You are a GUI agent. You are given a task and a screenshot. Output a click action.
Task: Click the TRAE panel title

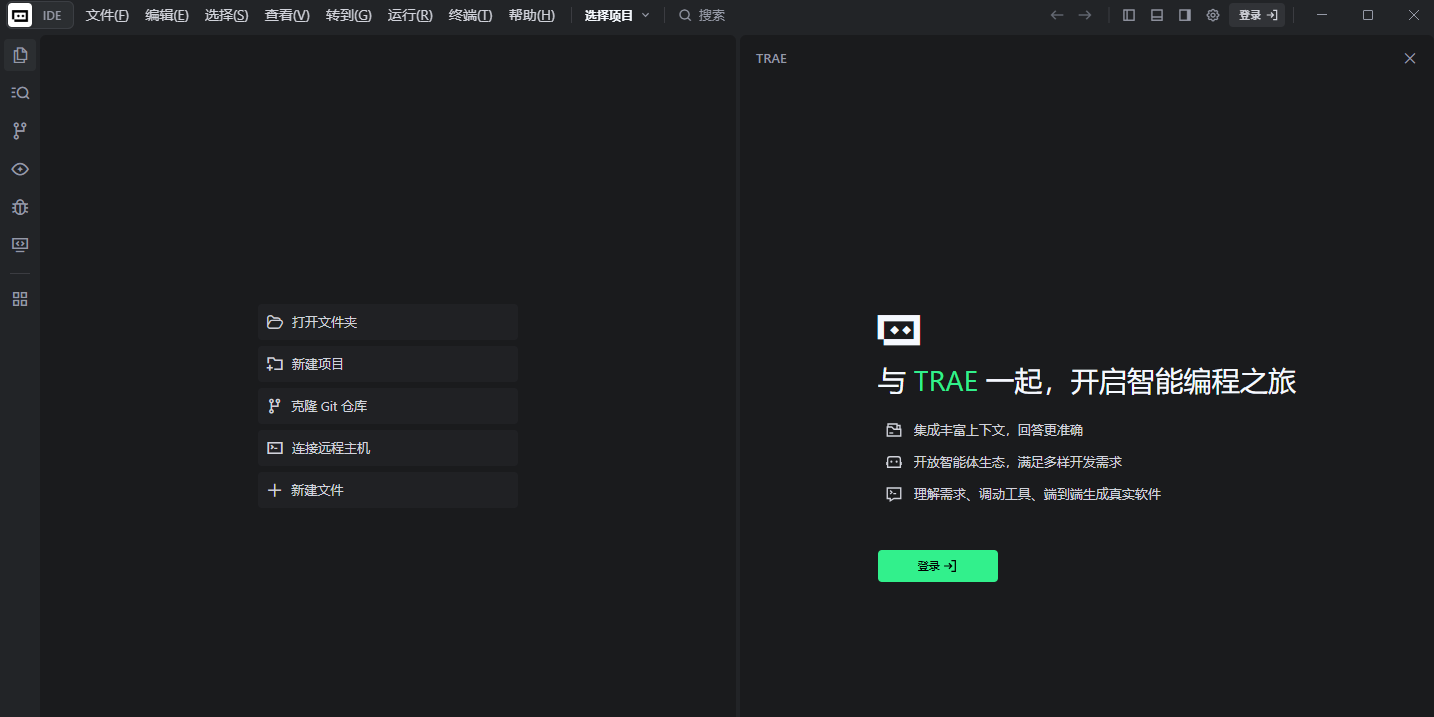(771, 59)
